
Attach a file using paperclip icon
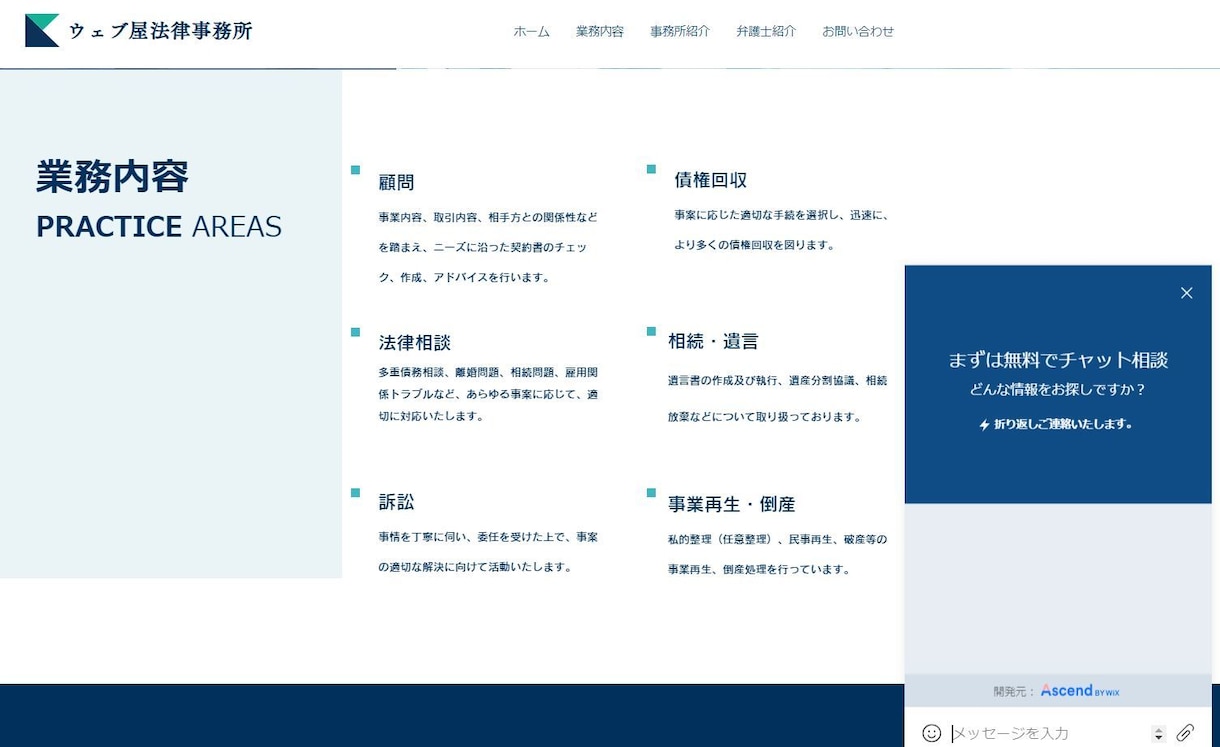coord(1185,733)
